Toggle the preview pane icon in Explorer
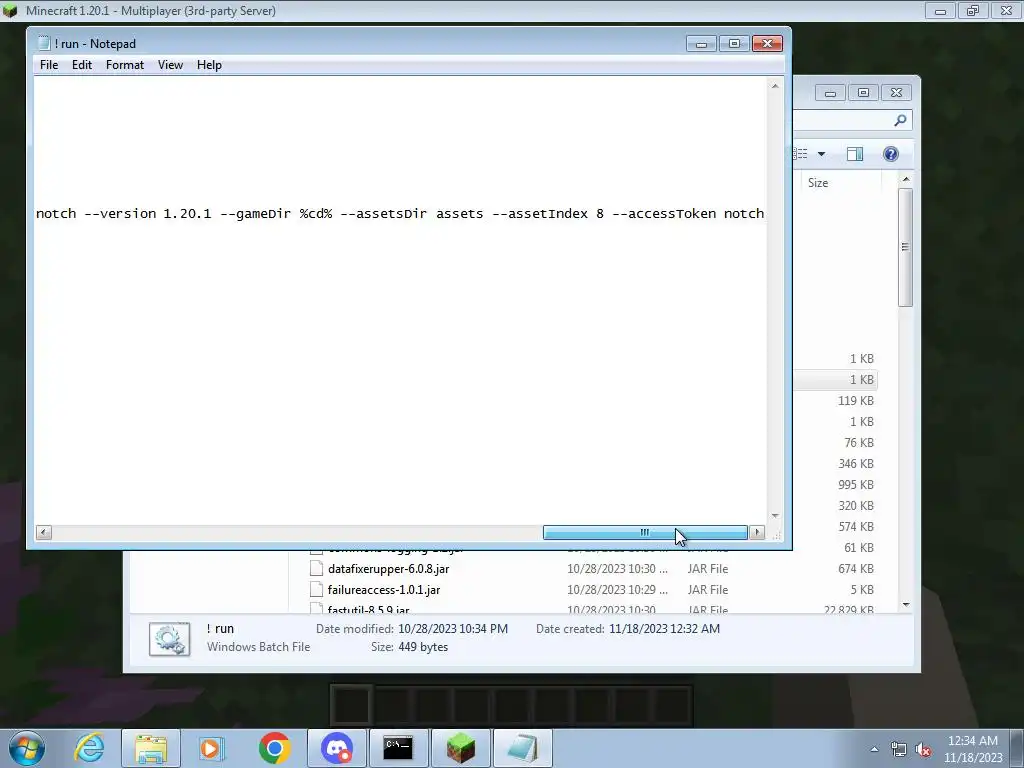The height and width of the screenshot is (768, 1024). (x=855, y=154)
